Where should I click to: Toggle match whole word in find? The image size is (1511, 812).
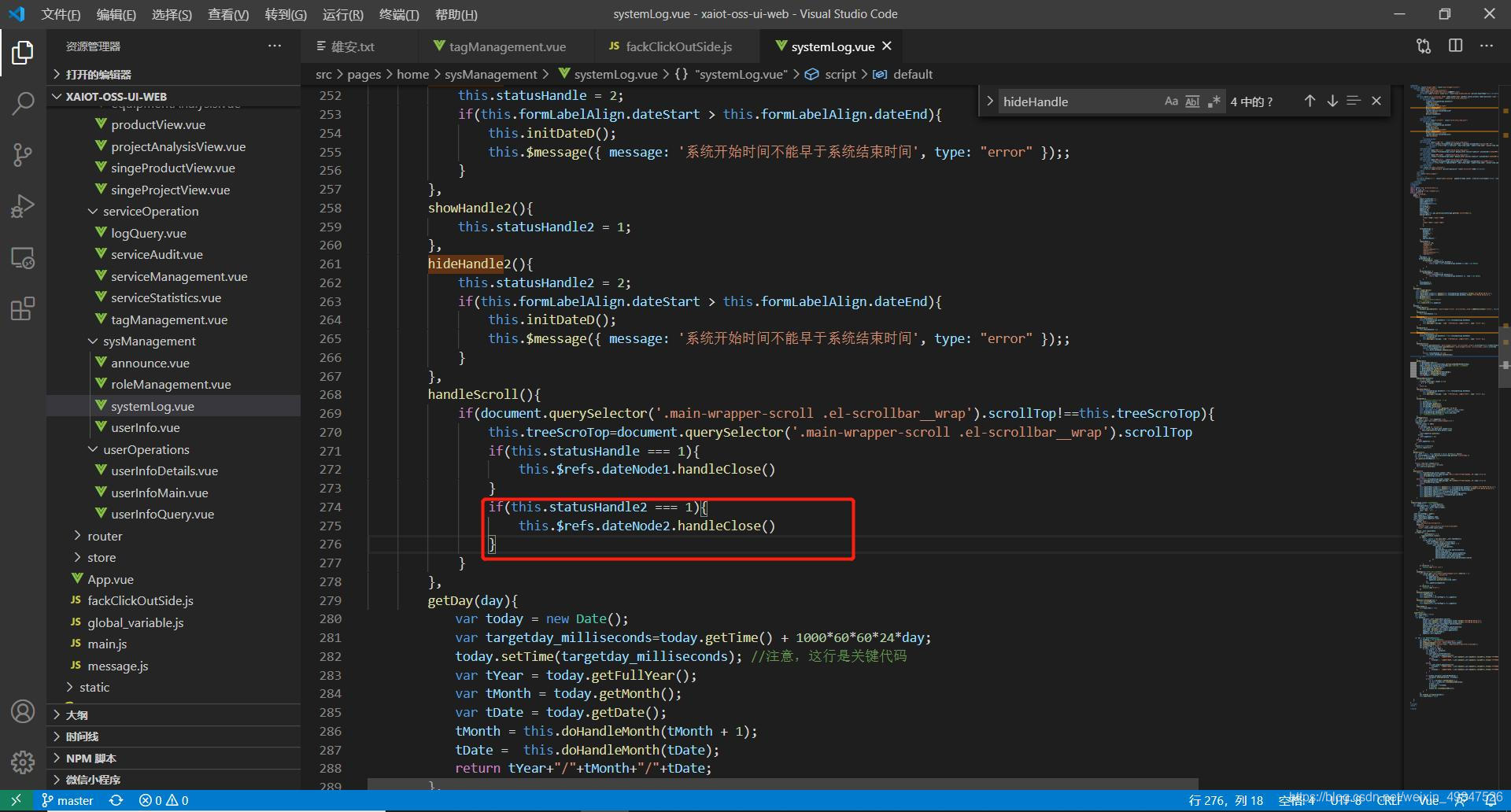pos(1192,101)
